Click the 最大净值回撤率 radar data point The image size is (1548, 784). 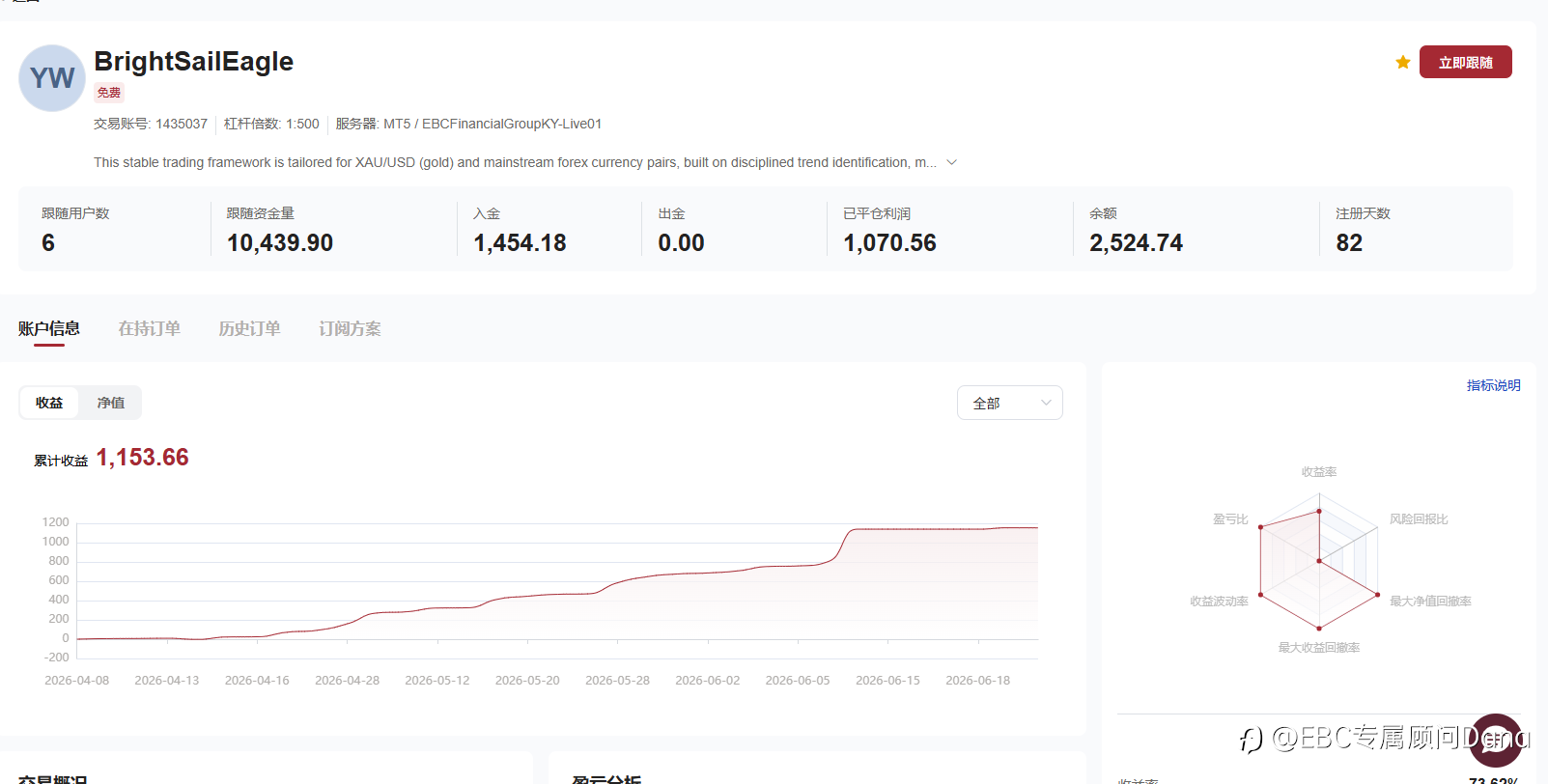click(1378, 595)
